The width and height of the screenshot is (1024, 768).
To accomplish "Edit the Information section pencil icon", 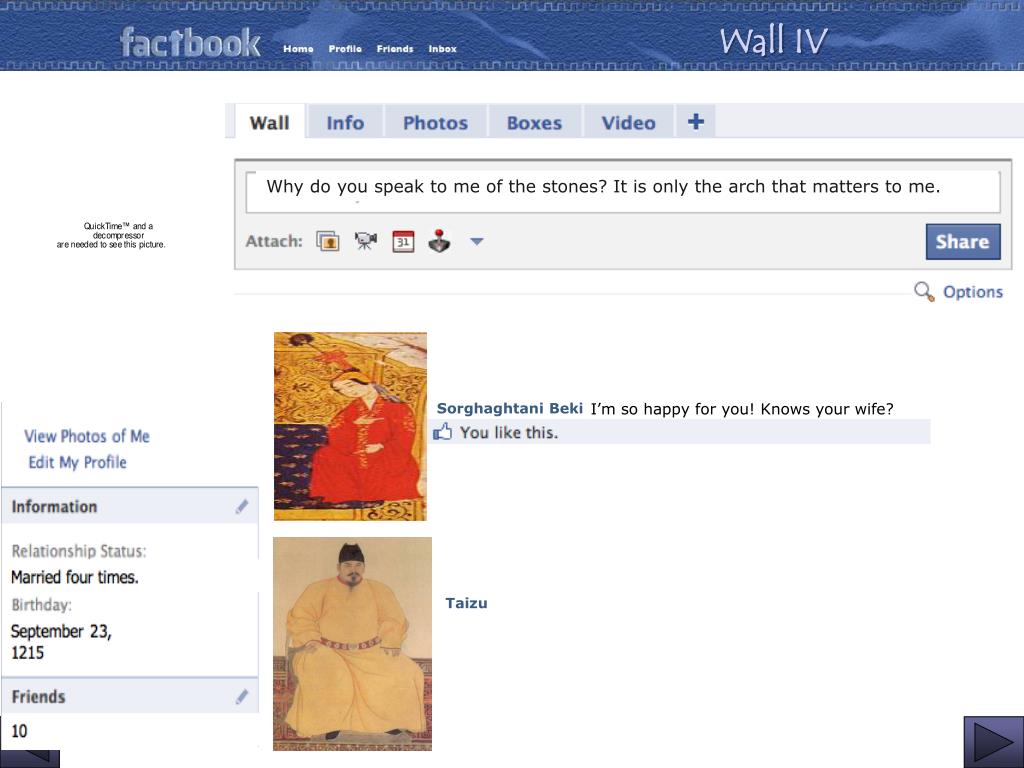I will 242,507.
